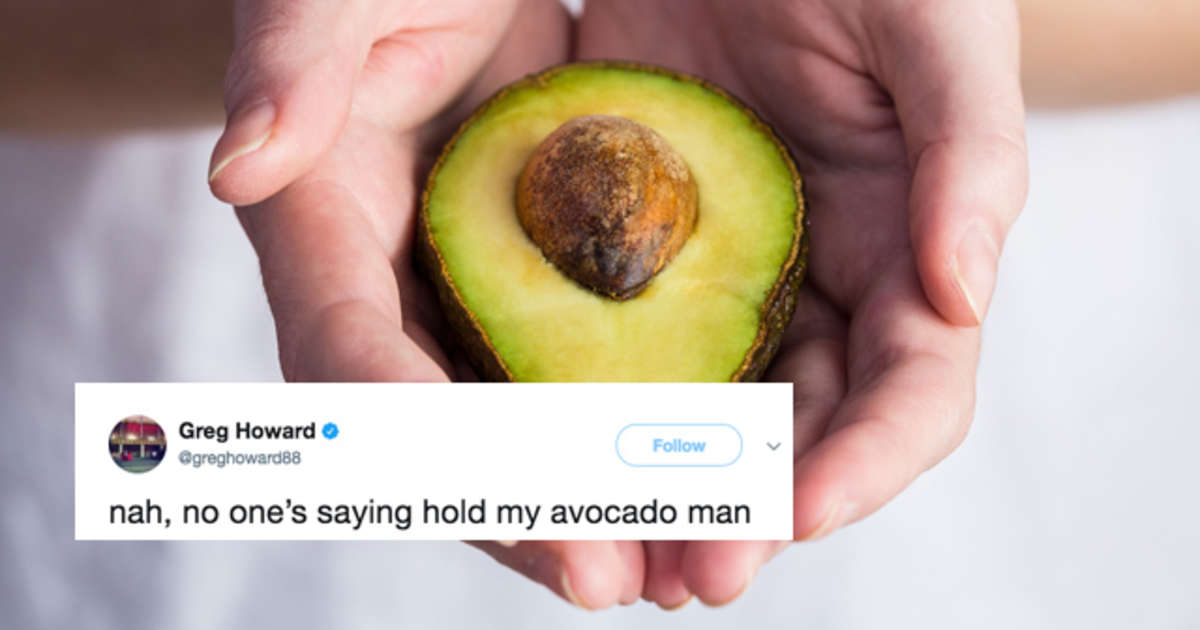
Task: Click the brown avocado pit
Action: [606, 205]
